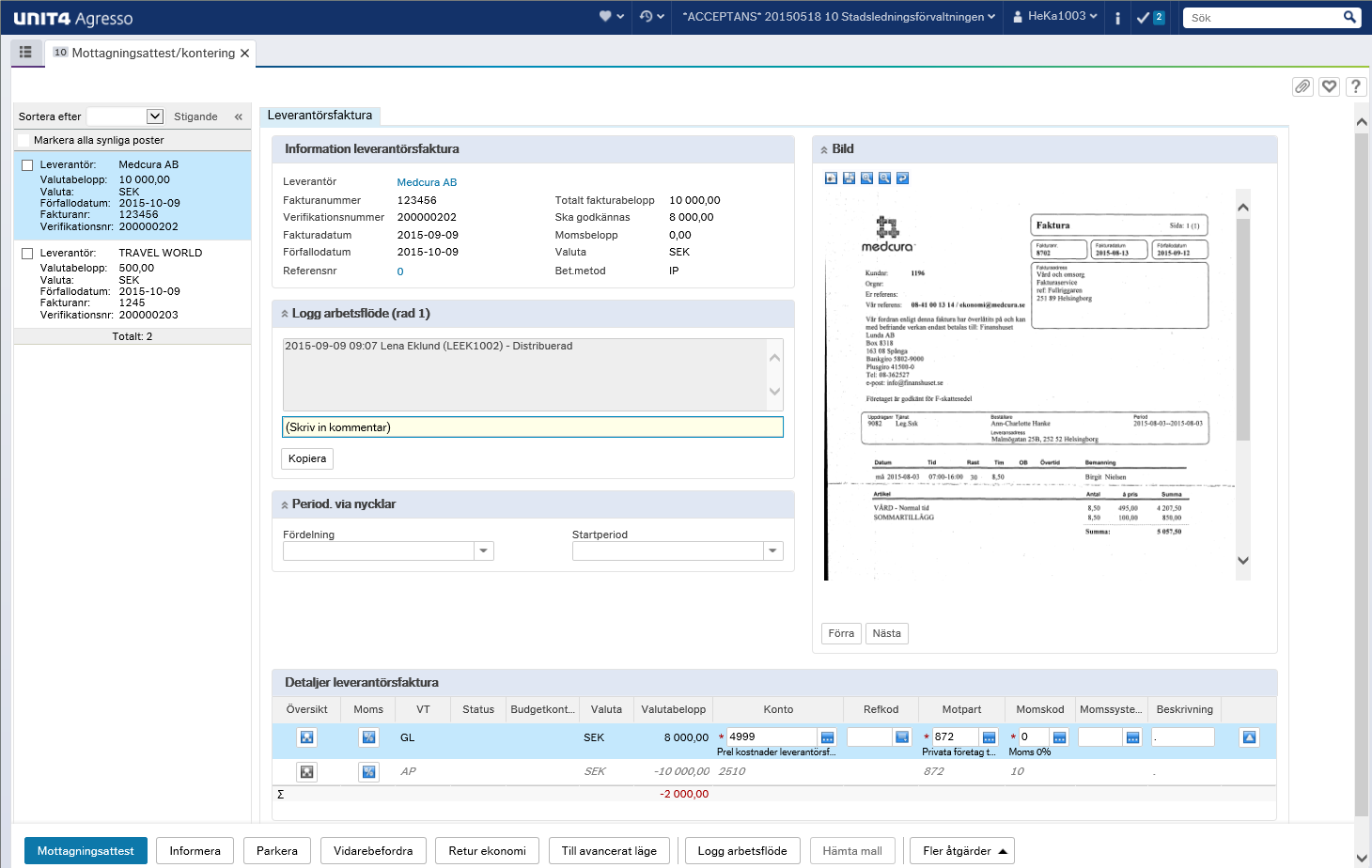Click the Retur ekonomi button

(x=487, y=851)
